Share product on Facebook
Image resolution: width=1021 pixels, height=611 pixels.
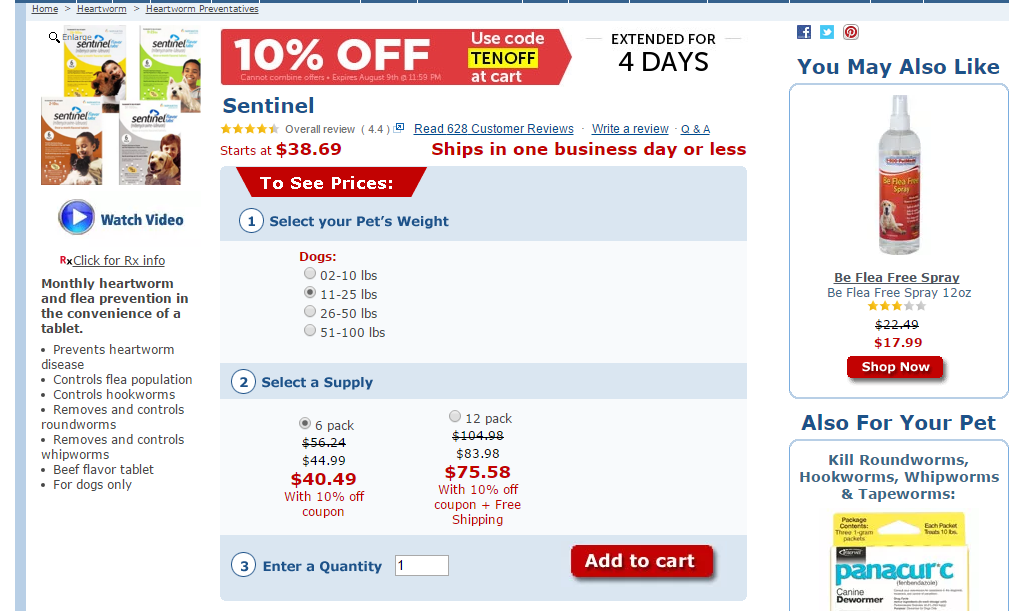point(804,32)
